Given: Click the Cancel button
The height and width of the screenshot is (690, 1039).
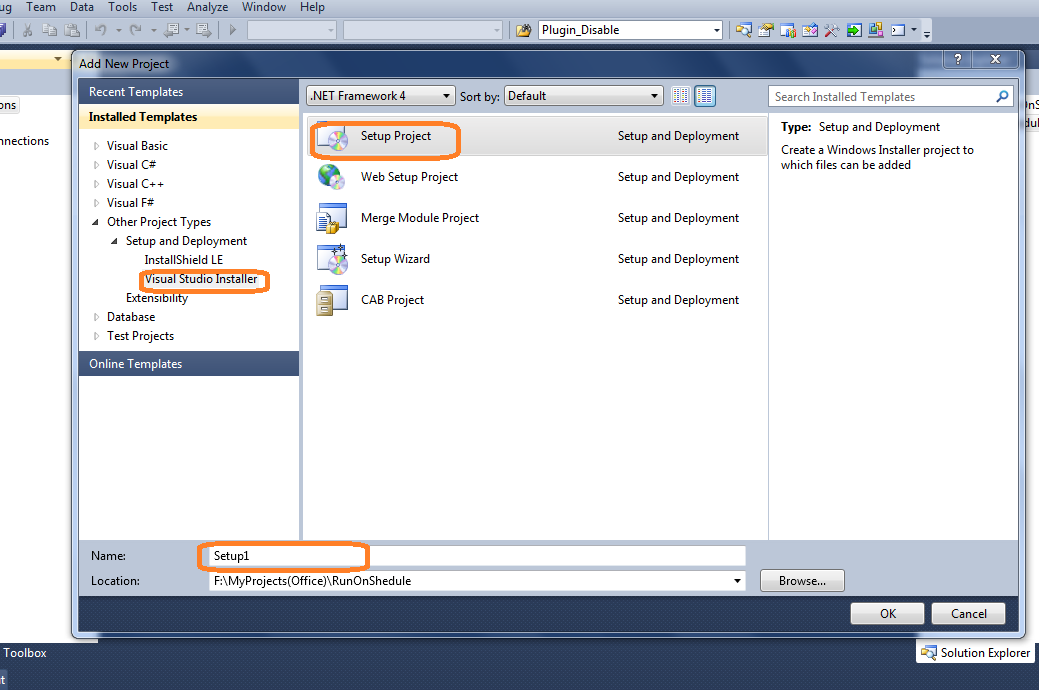Looking at the screenshot, I should [x=968, y=614].
